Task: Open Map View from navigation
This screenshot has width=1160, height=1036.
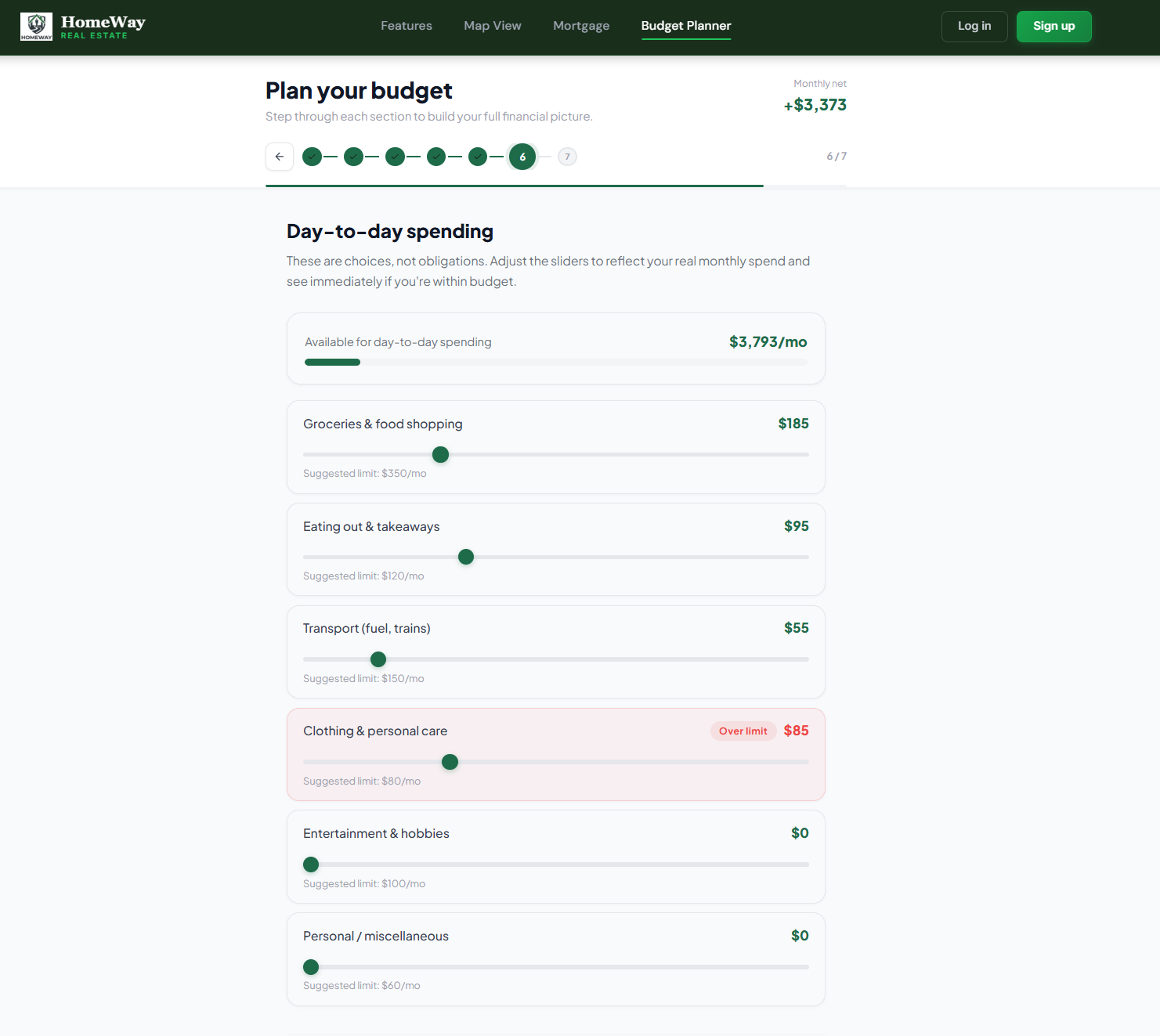Action: point(493,26)
